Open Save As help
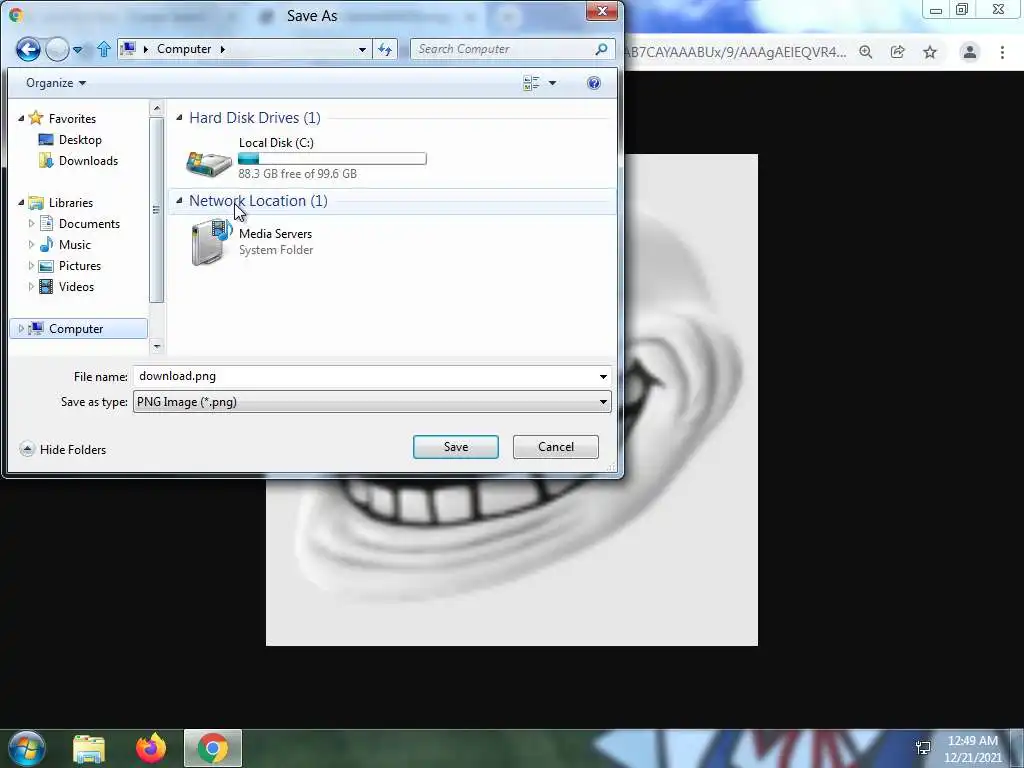This screenshot has height=768, width=1024. coord(594,83)
